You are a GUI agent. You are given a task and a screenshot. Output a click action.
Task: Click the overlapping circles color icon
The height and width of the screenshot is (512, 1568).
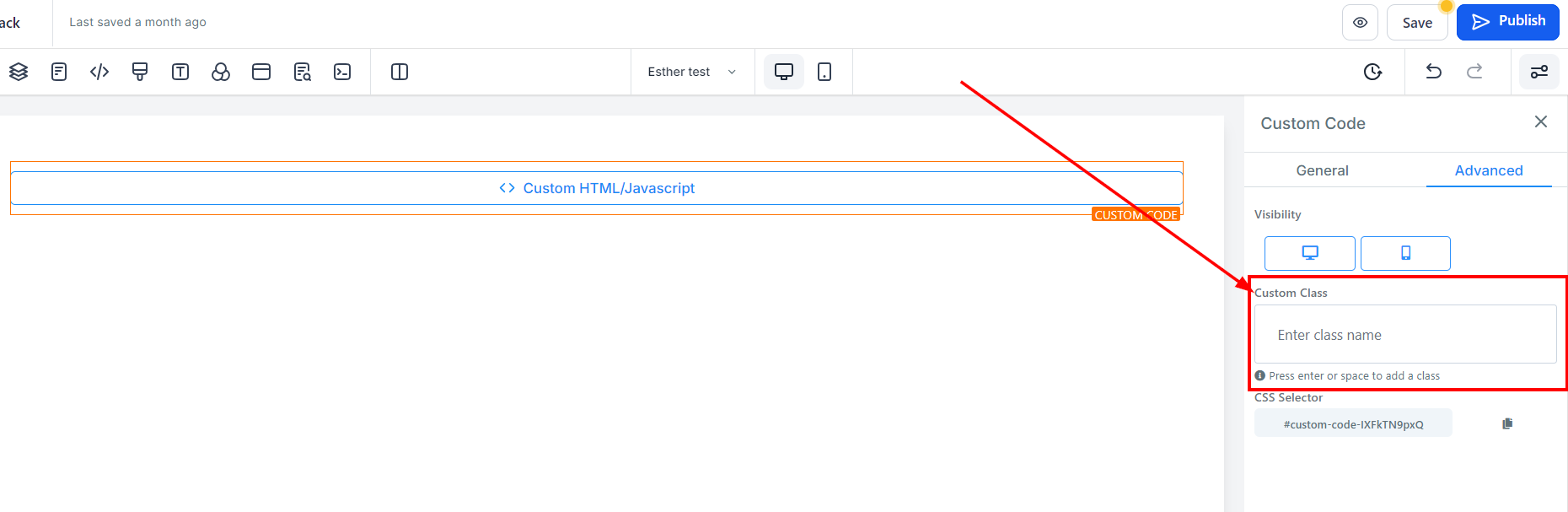click(221, 72)
